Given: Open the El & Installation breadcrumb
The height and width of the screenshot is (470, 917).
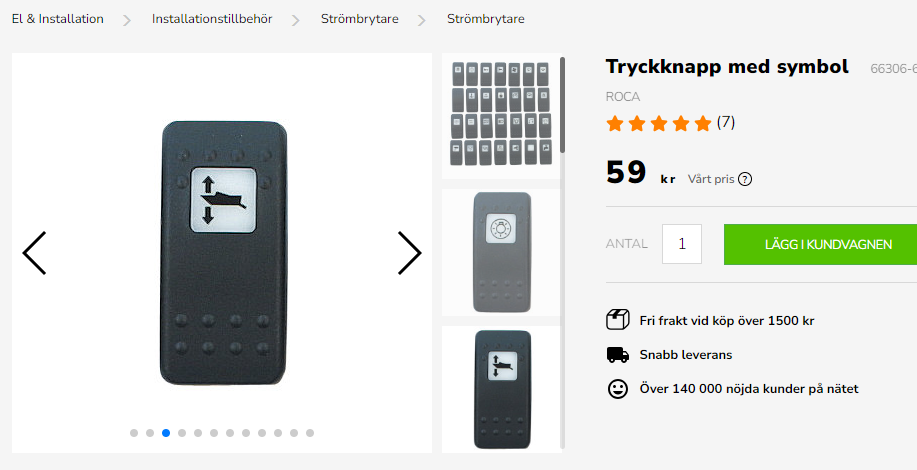Looking at the screenshot, I should pyautogui.click(x=58, y=19).
